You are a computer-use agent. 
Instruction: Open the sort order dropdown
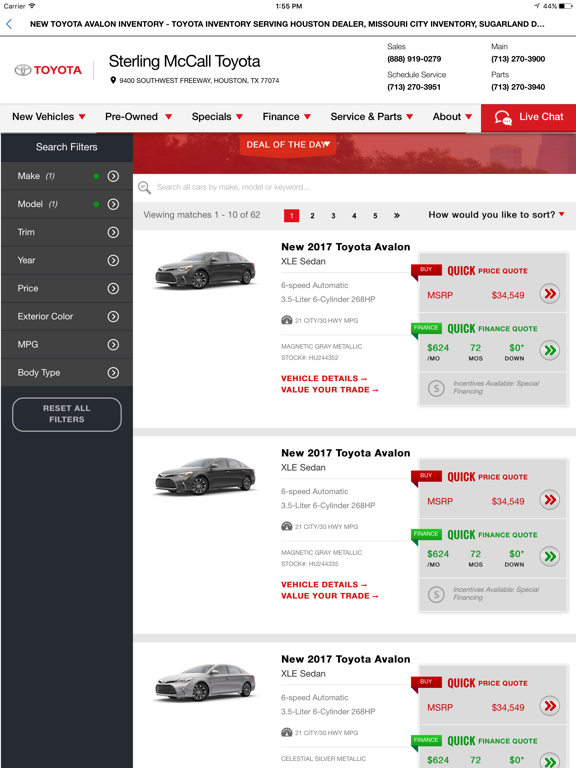tap(496, 215)
